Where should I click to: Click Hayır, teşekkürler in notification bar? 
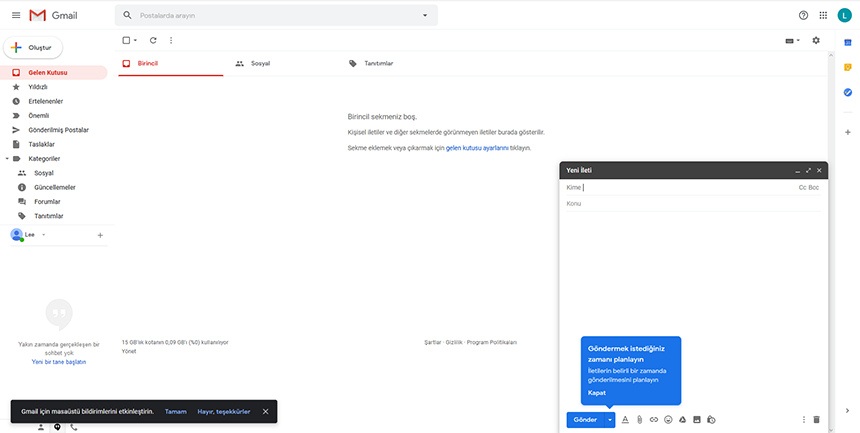tap(224, 412)
